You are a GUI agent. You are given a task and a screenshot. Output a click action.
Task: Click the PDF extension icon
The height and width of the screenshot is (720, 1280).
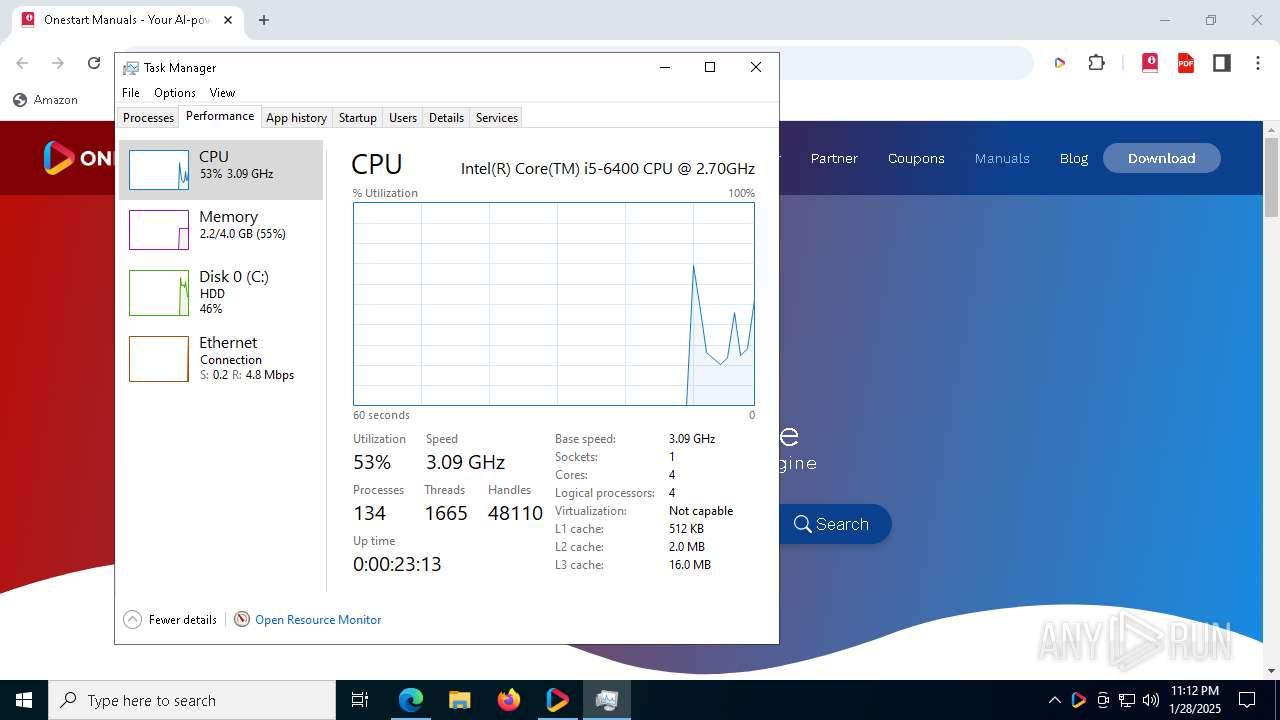pos(1186,63)
